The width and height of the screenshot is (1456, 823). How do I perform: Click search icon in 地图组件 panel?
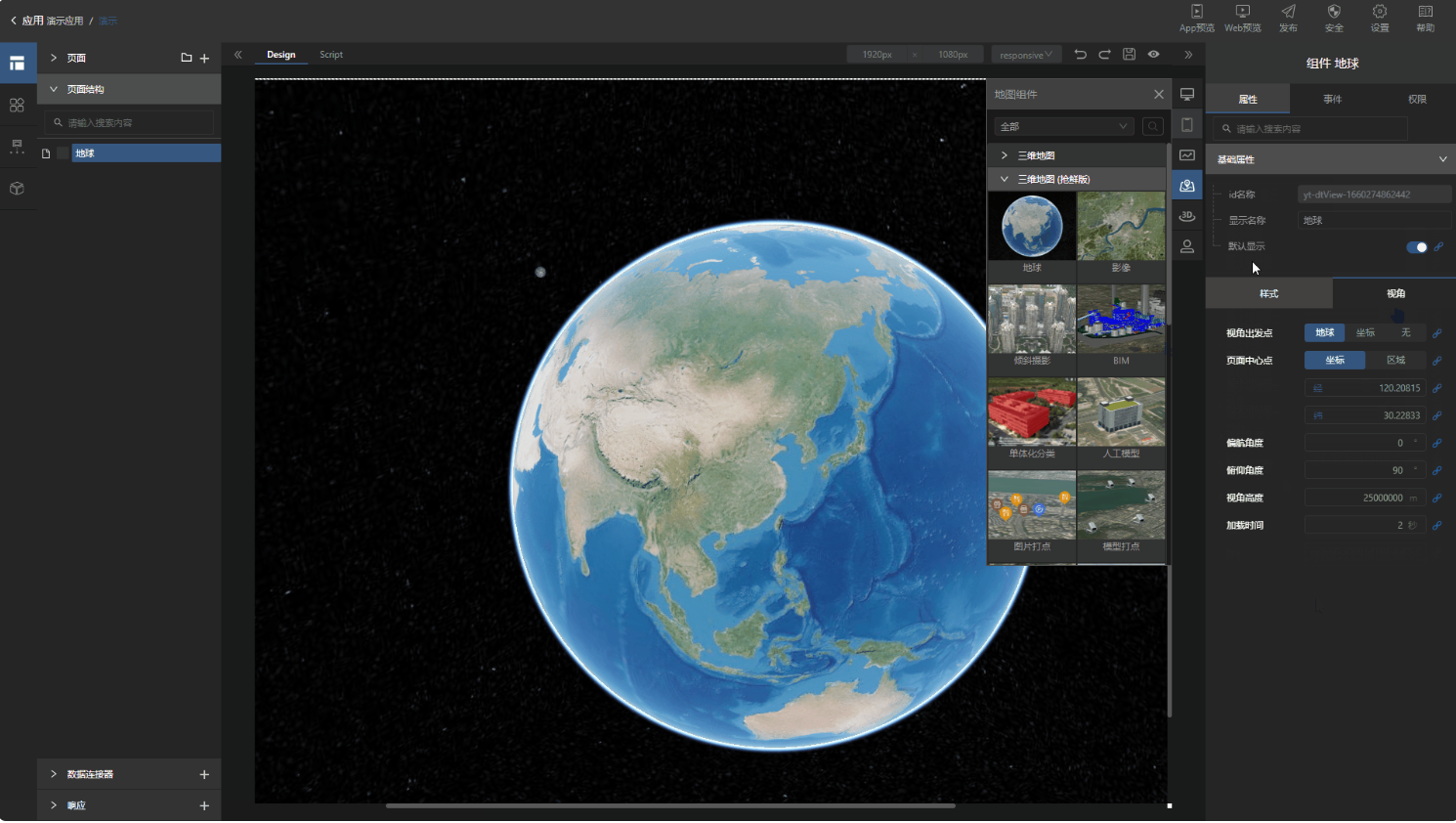[1153, 126]
